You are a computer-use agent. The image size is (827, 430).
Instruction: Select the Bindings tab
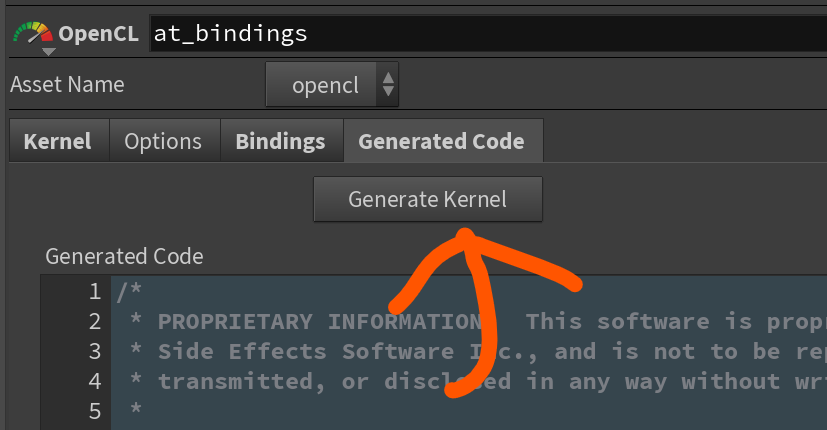[280, 141]
